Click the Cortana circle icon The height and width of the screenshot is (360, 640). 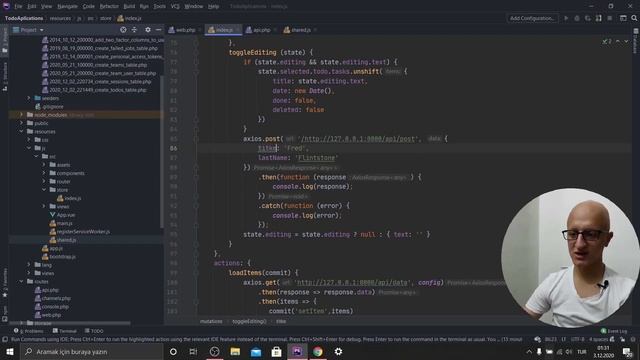tap(173, 351)
